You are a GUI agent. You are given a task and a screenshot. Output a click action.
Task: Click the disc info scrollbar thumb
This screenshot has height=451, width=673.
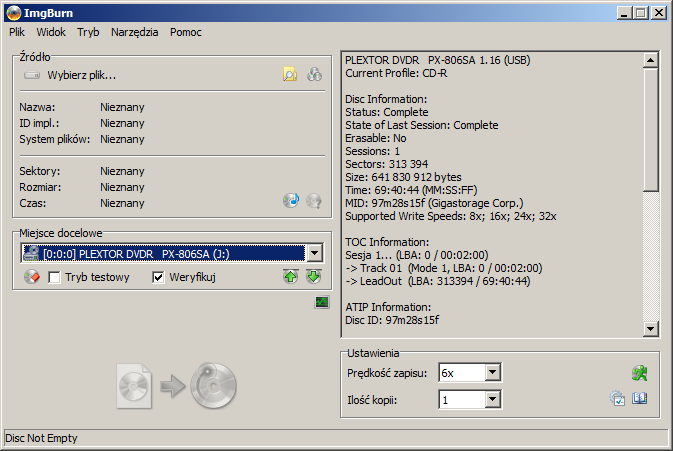651,130
